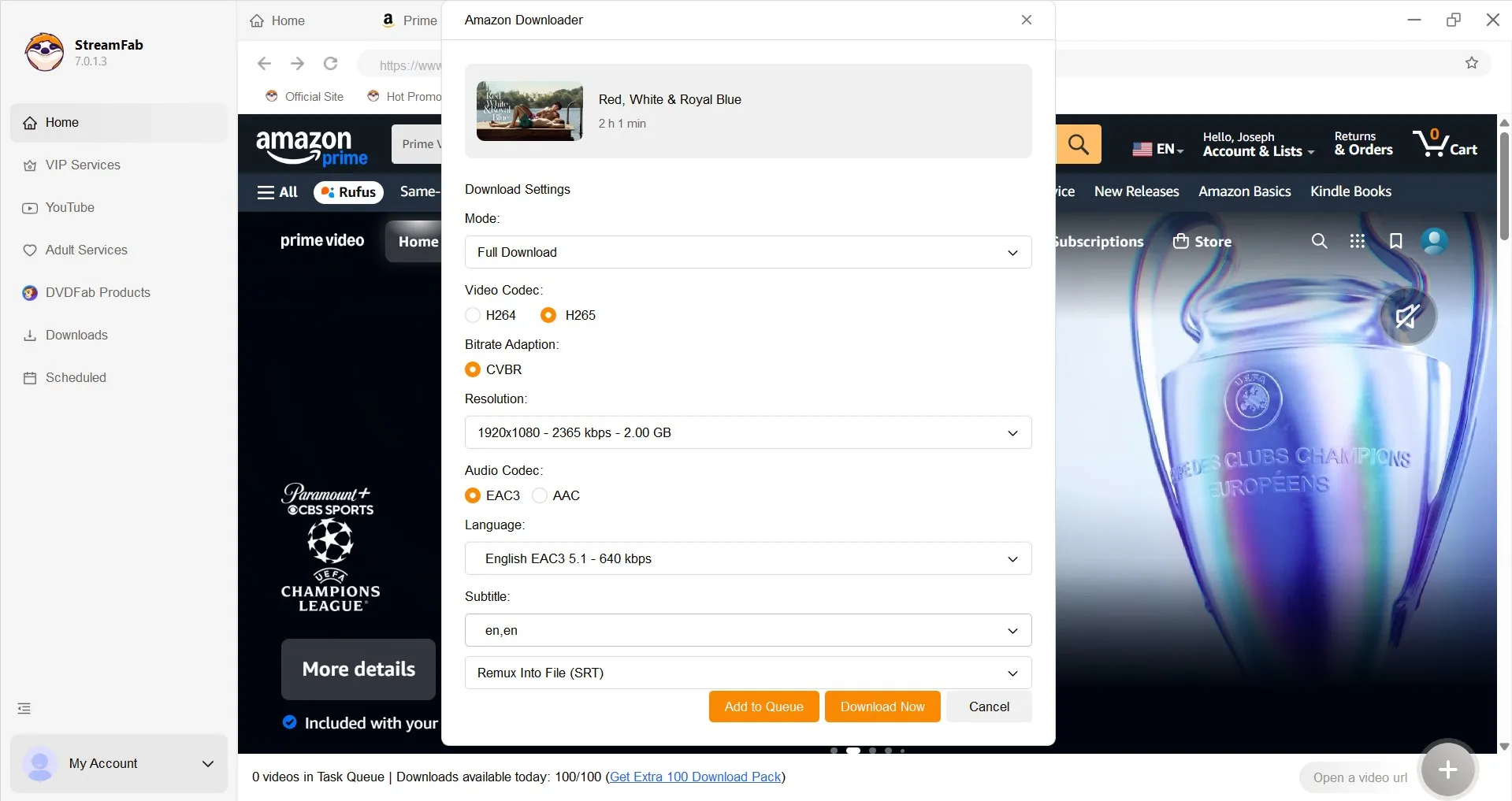Screen dimensions: 1512x801
Task: Click the Open a video url field
Action: coord(1359,777)
